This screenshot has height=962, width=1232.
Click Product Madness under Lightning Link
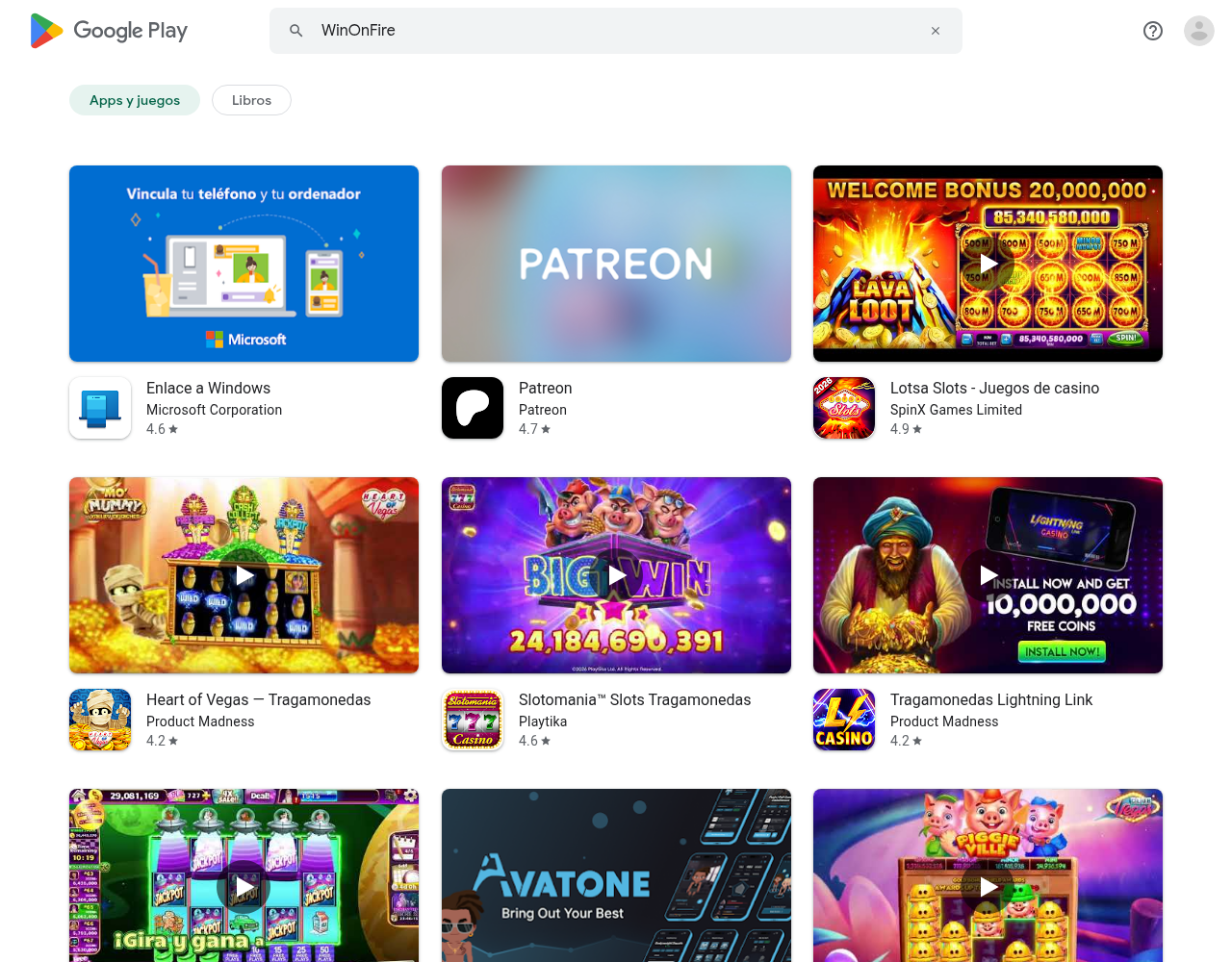click(944, 721)
